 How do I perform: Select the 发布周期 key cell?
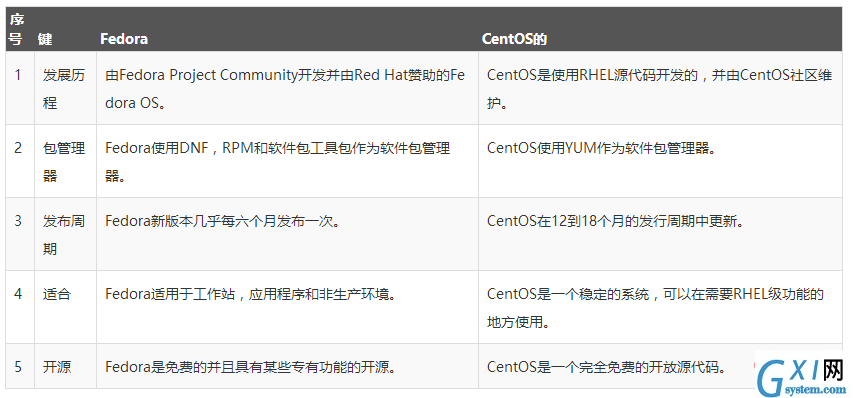pyautogui.click(x=65, y=234)
